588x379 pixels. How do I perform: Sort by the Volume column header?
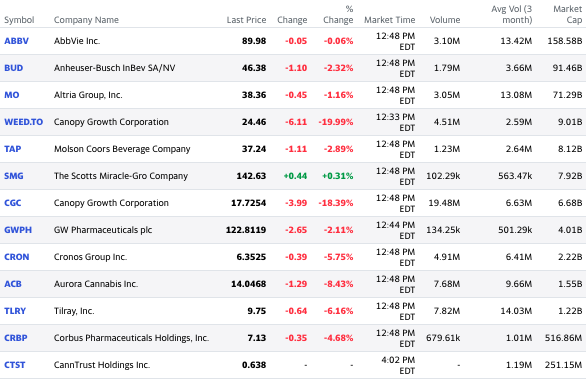click(x=445, y=20)
